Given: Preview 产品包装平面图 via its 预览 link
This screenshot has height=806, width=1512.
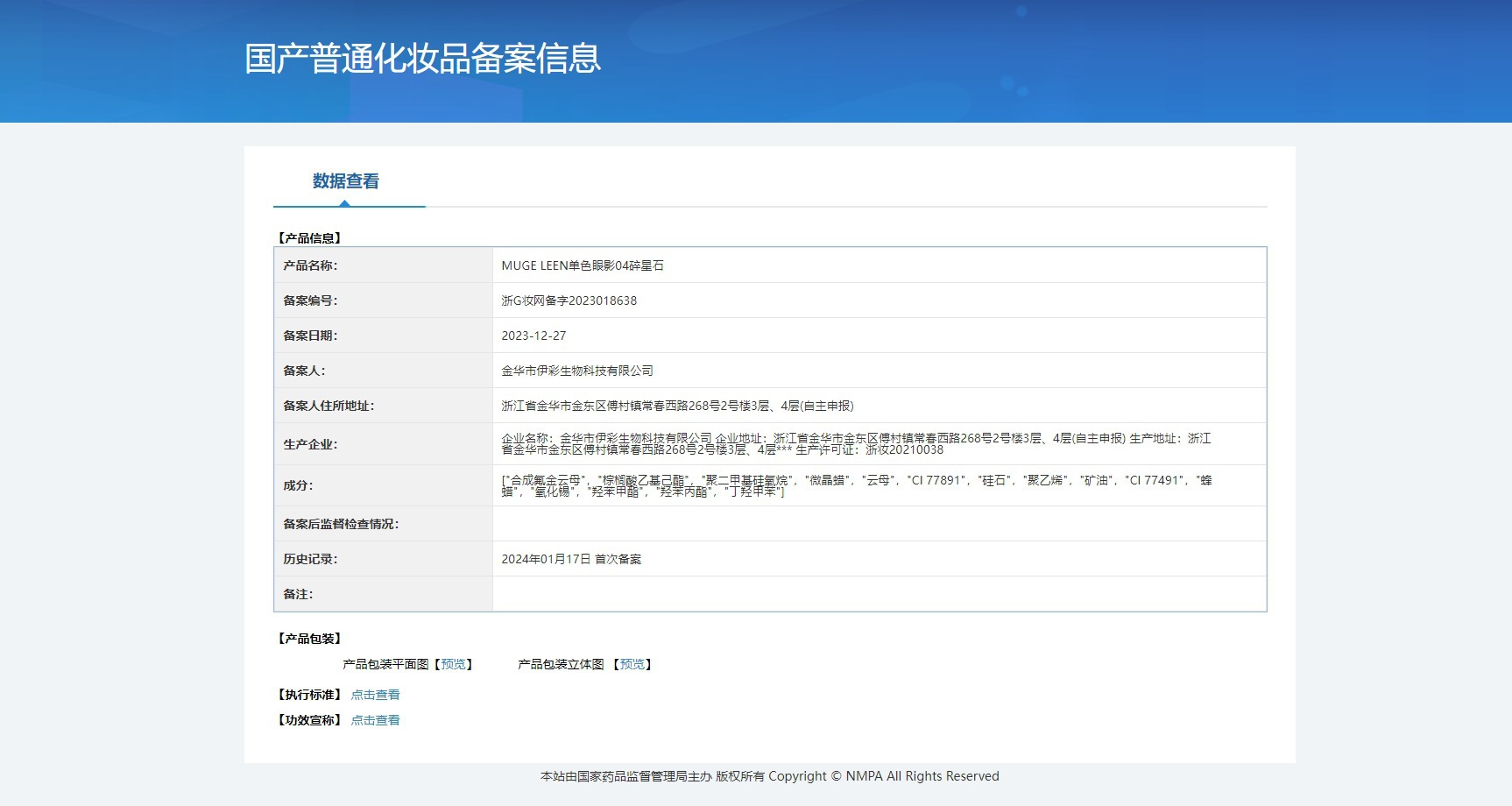Looking at the screenshot, I should [454, 664].
